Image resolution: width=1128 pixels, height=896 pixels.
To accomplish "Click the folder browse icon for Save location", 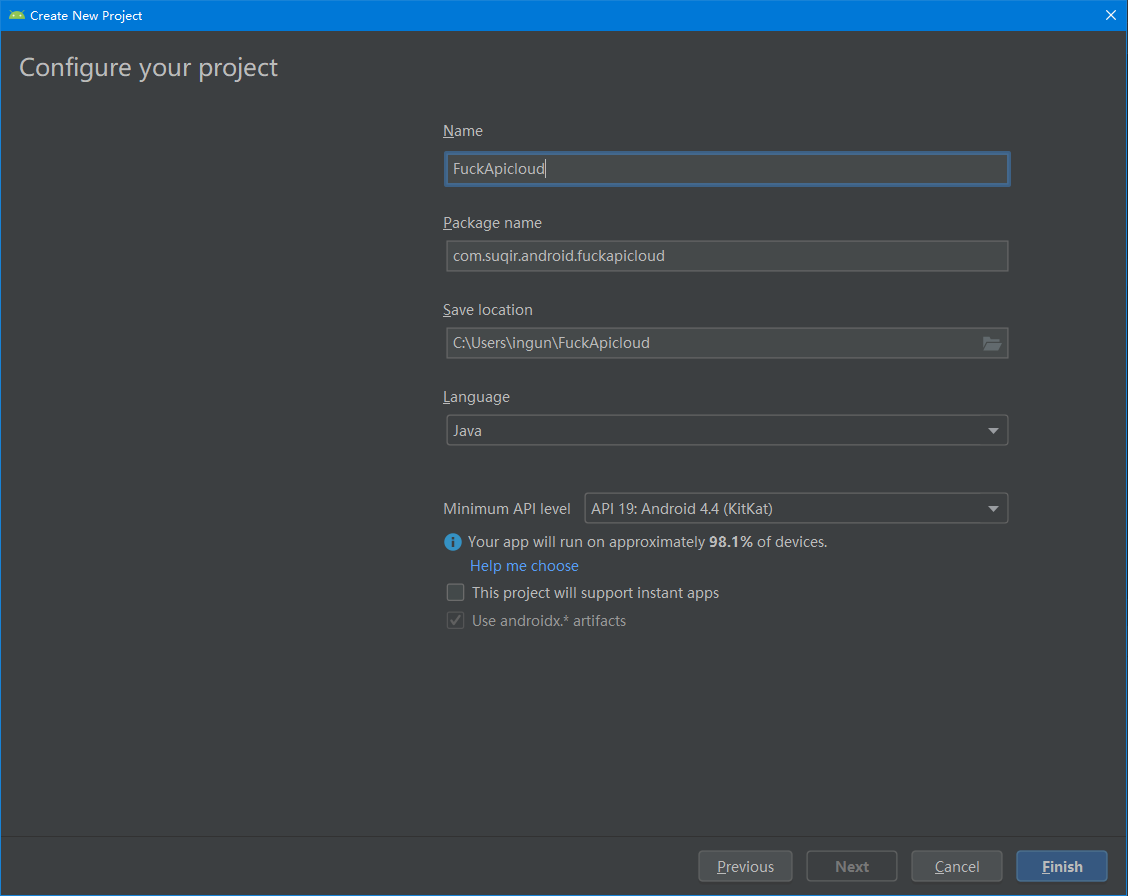I will tap(992, 343).
